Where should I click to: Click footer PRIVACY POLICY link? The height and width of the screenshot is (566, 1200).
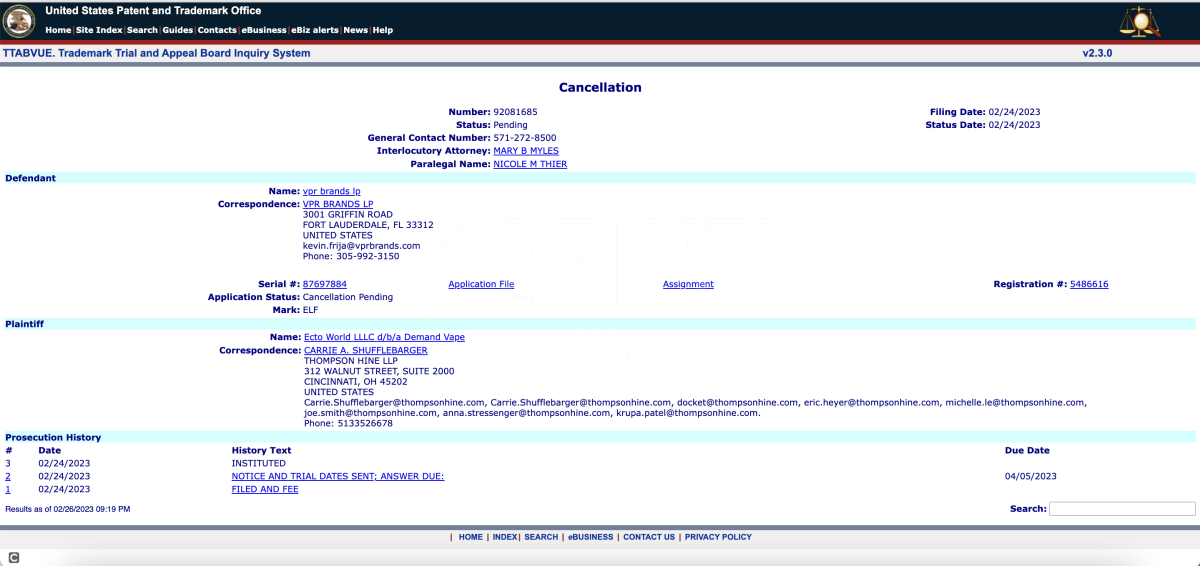pos(718,537)
